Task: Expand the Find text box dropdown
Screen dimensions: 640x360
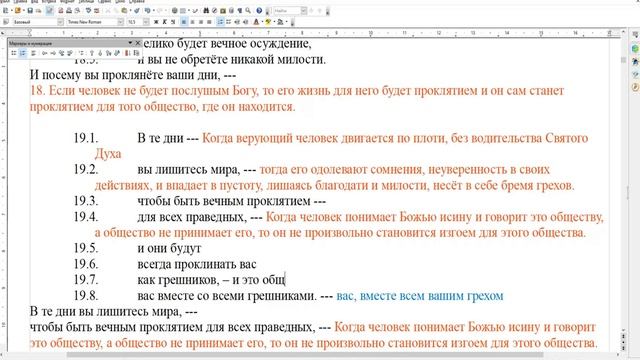Action: coord(304,11)
